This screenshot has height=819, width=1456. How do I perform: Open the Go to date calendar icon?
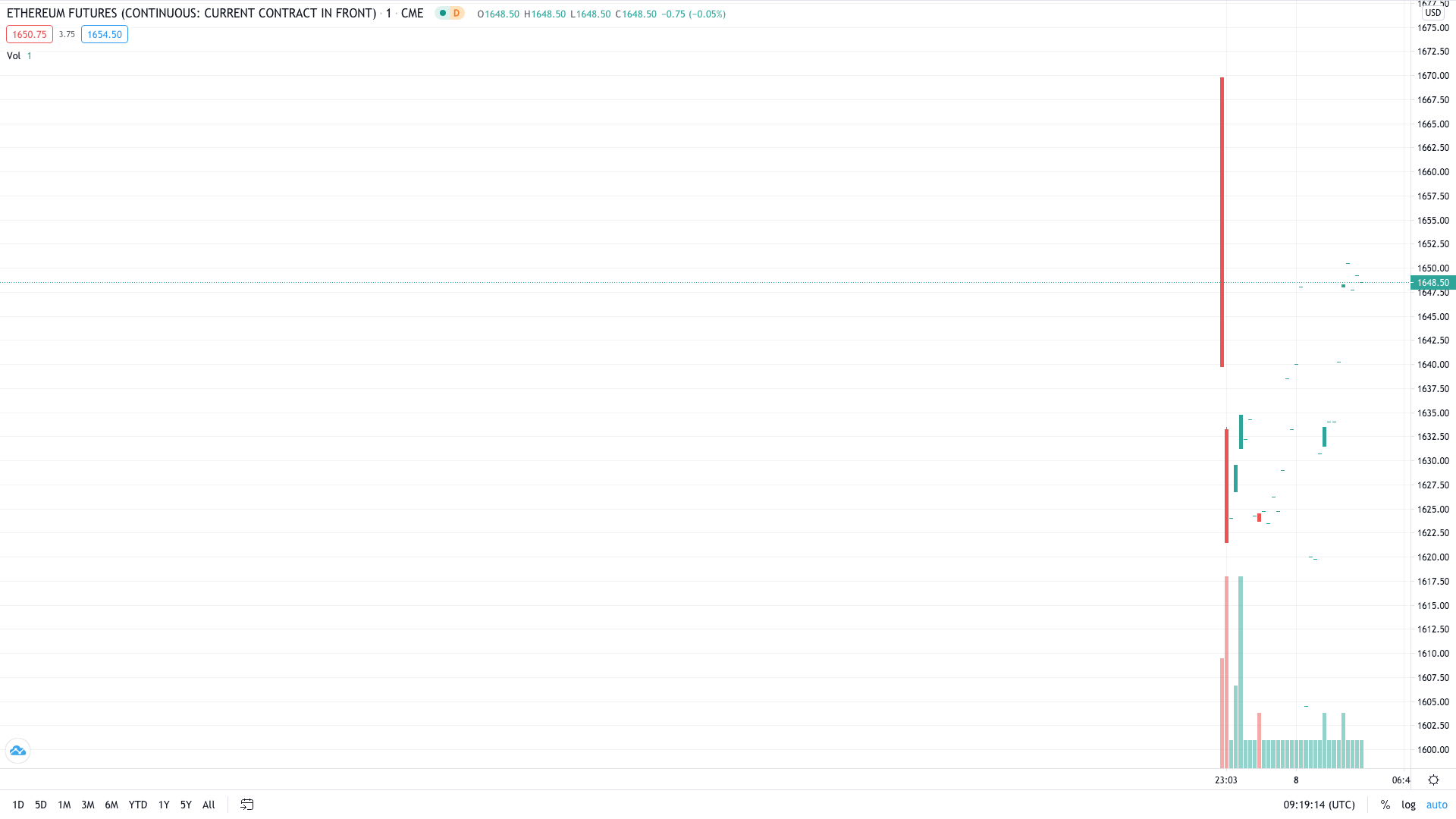click(247, 805)
